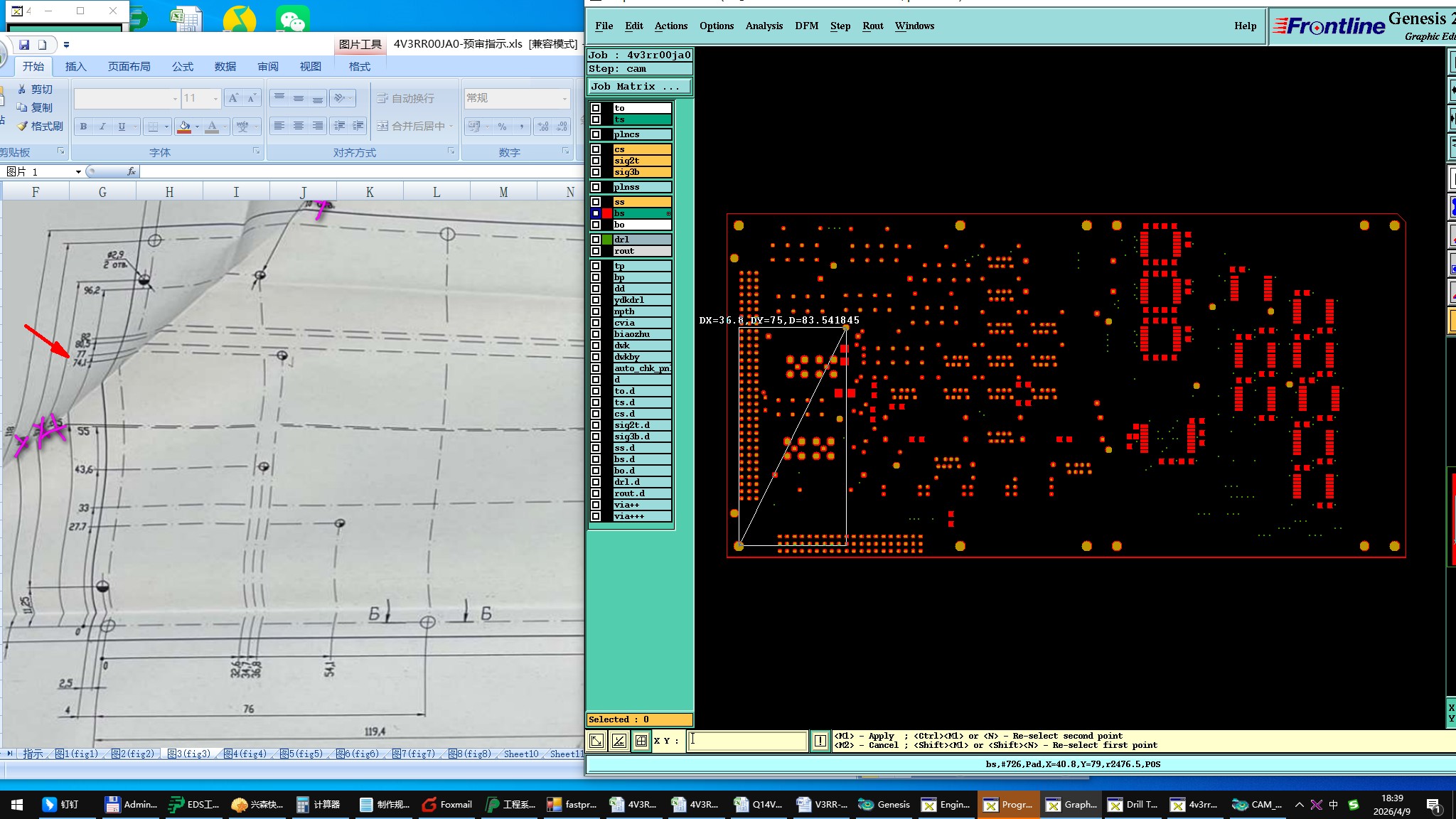Toggle the drl layer checkbox
This screenshot has width=1456, height=819.
click(x=596, y=240)
